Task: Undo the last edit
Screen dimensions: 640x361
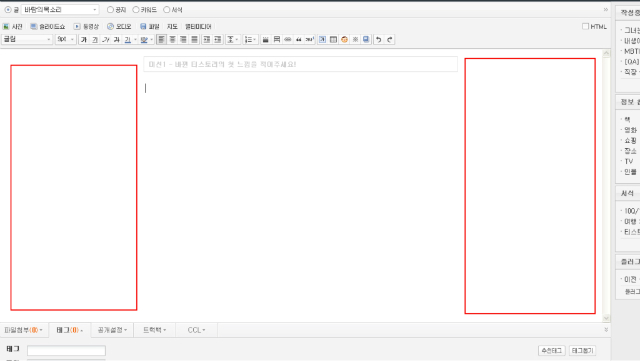Action: point(378,40)
